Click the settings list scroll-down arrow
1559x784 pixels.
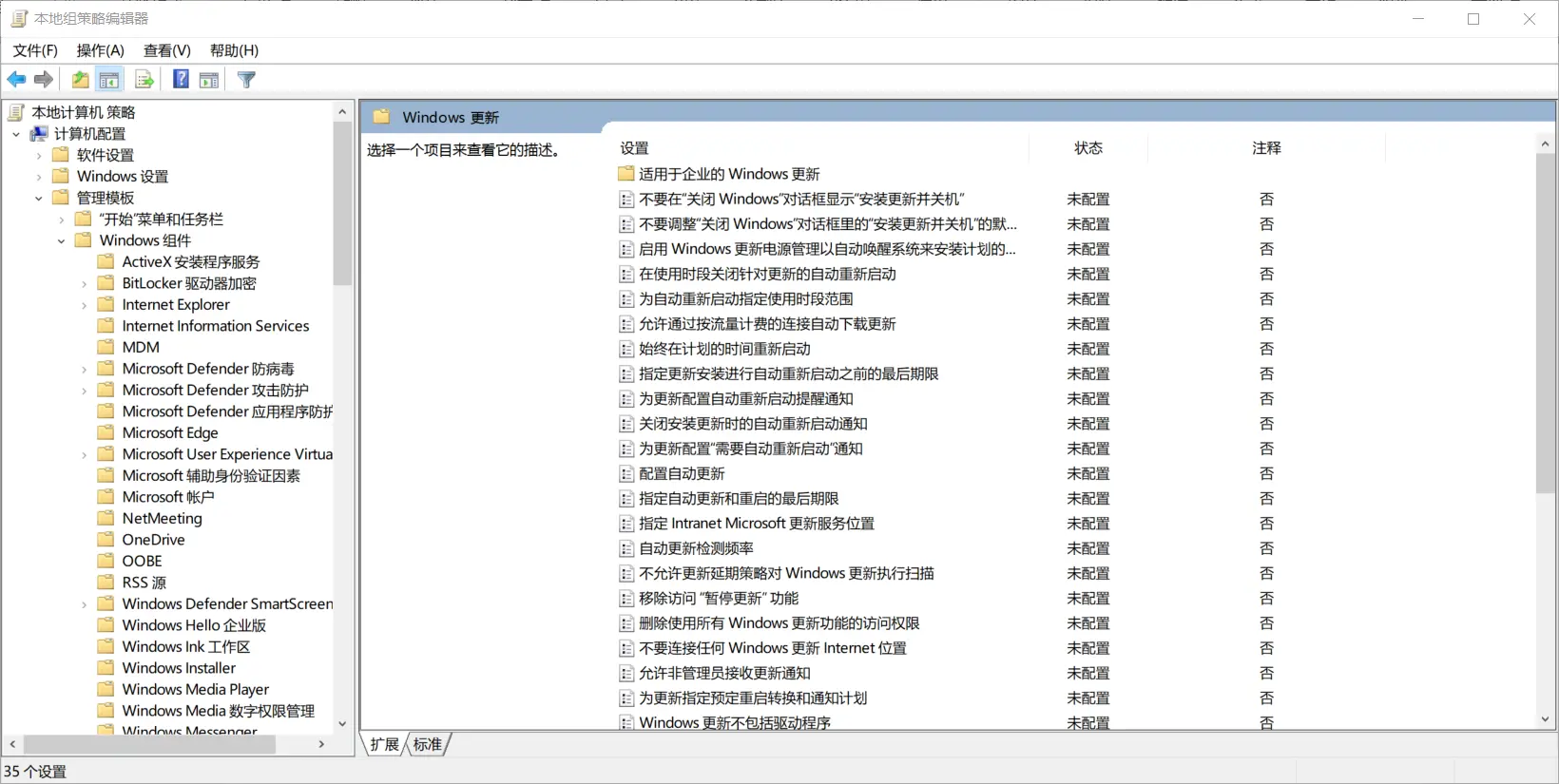1545,720
